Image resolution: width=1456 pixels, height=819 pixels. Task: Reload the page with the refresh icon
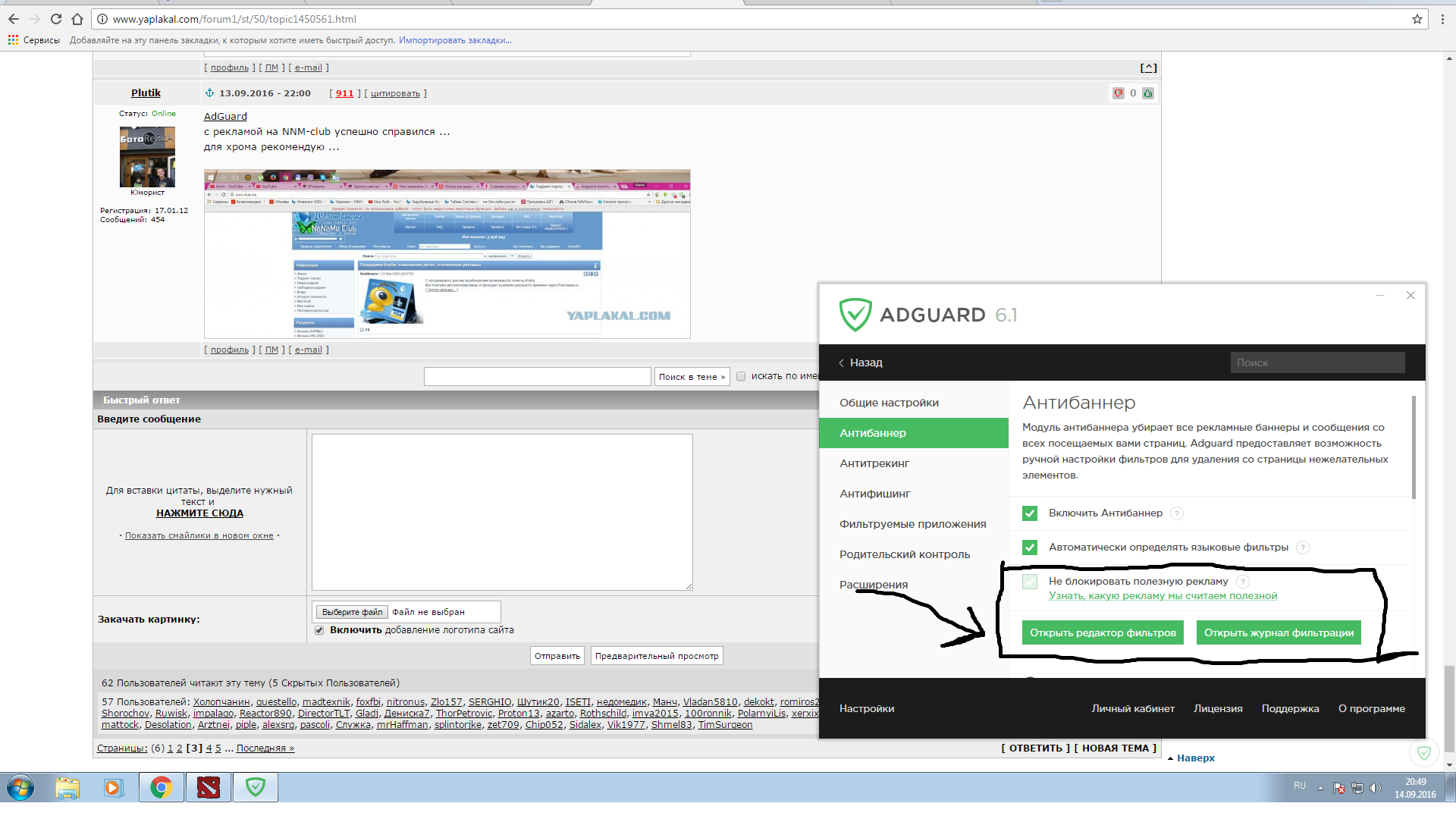(x=56, y=19)
